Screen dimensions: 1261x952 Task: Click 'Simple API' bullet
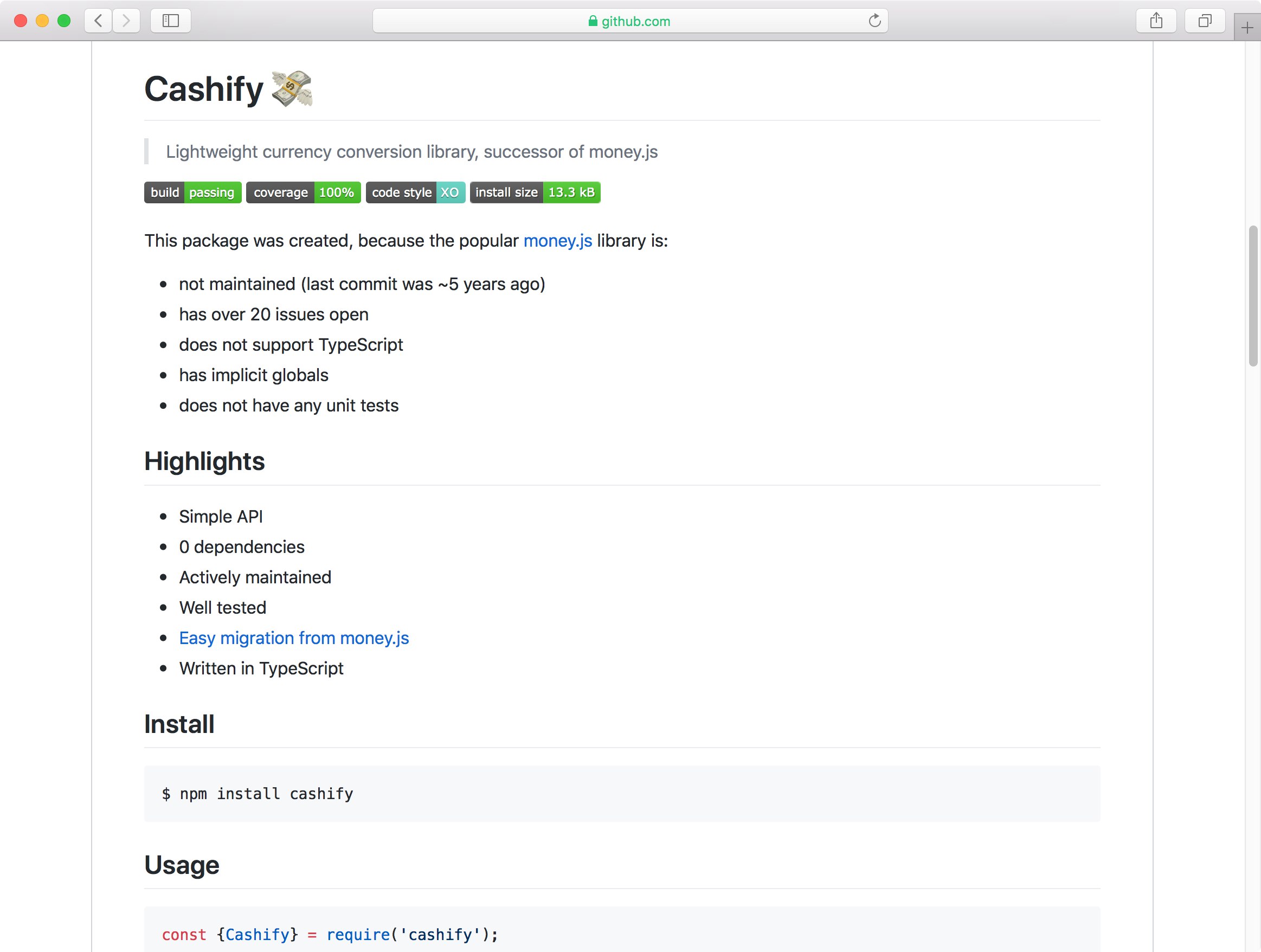(x=221, y=517)
